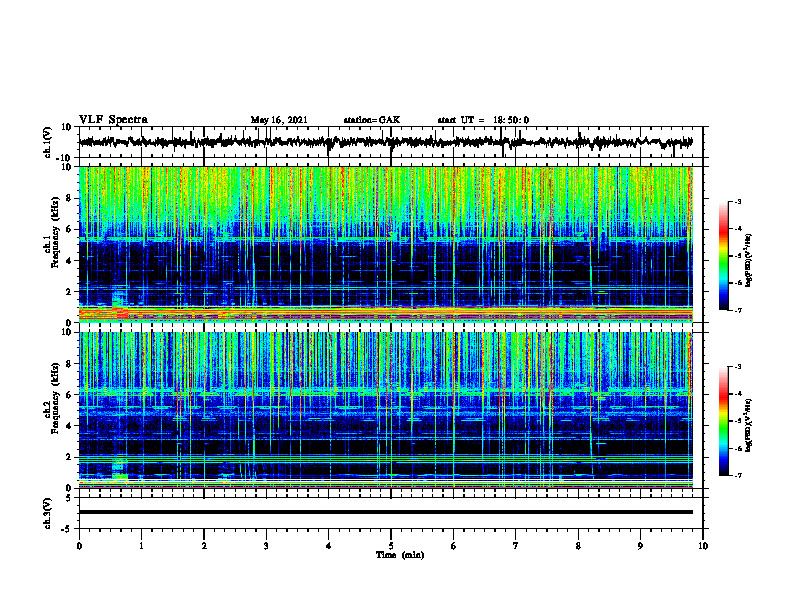Click the "ch.1(V)" waveform axis label
792x612 pixels.
tap(48, 142)
